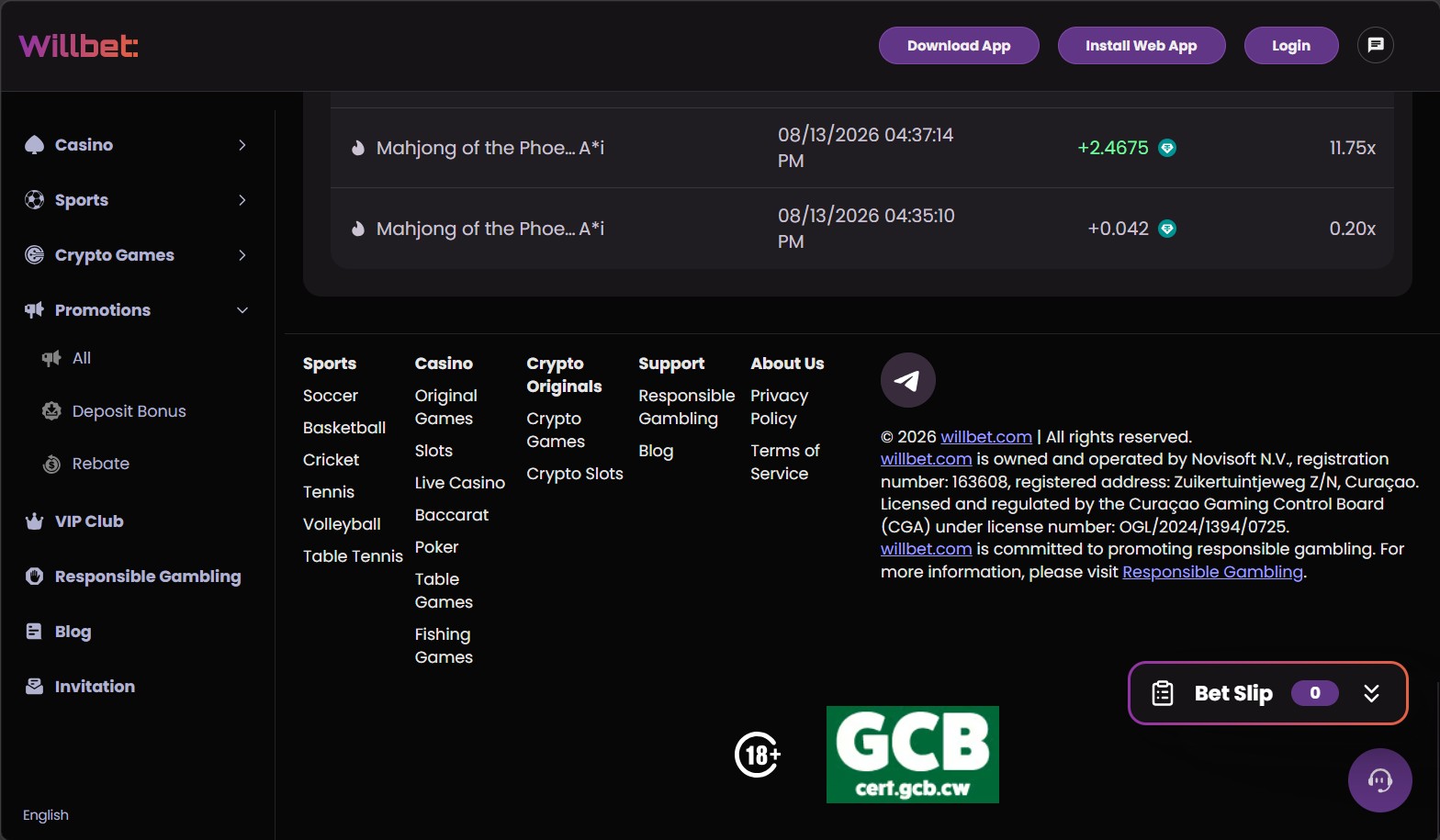Click the Deposit Bonus icon
Screen dimensions: 1440x840
[x=51, y=411]
